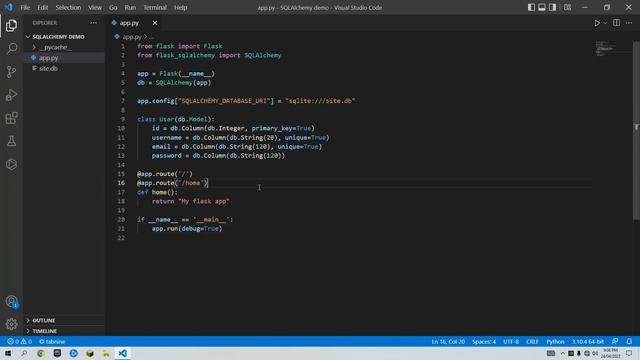
Task: Click Ln 16, Col 20 in status bar
Action: 448,342
